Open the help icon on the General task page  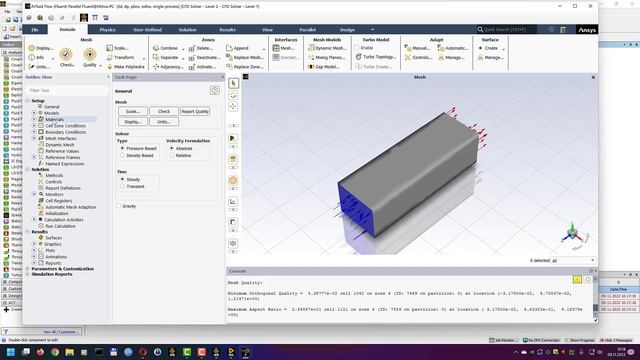(x=215, y=90)
